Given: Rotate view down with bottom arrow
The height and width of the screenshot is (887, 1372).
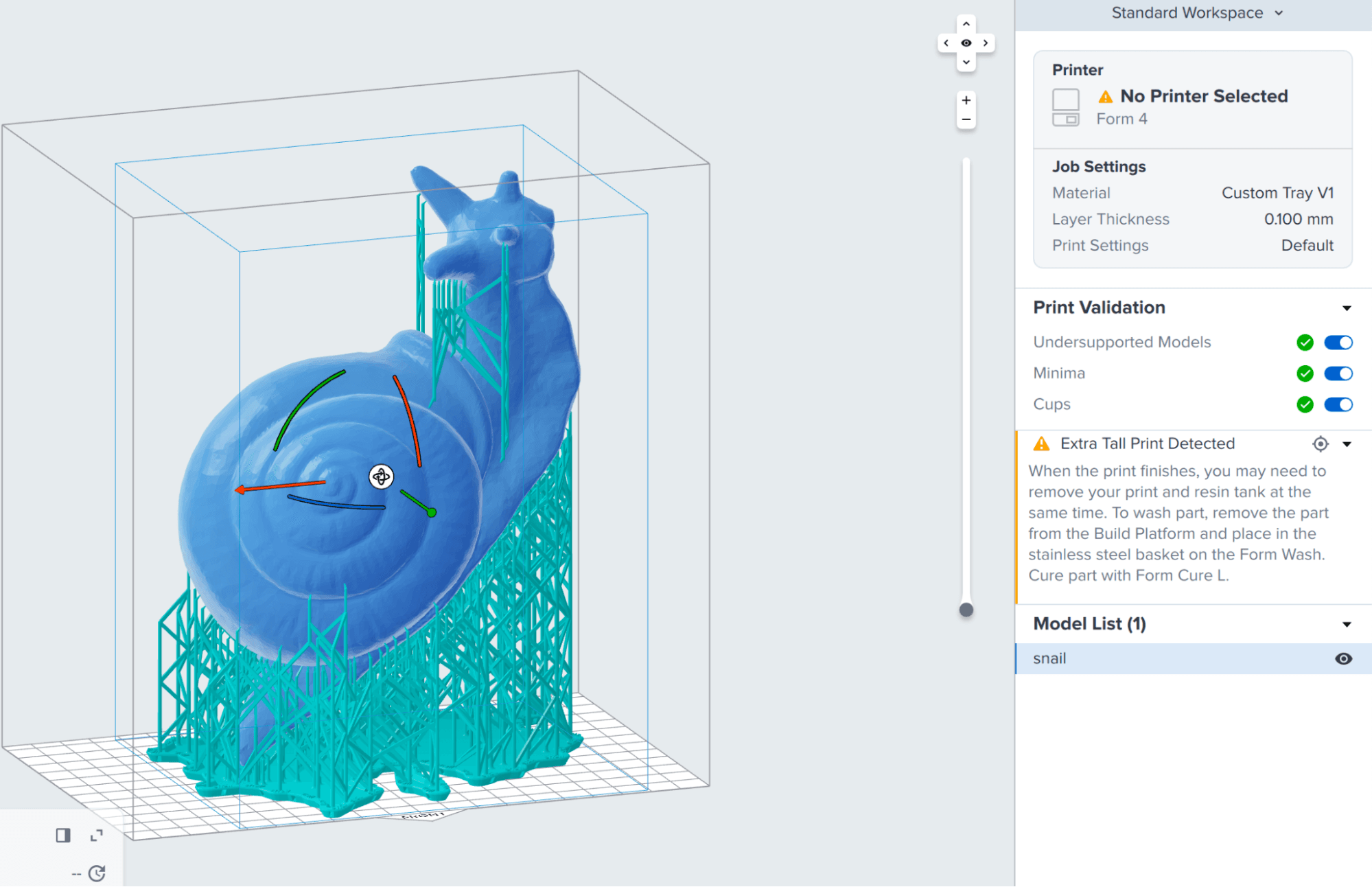Looking at the screenshot, I should (x=966, y=62).
